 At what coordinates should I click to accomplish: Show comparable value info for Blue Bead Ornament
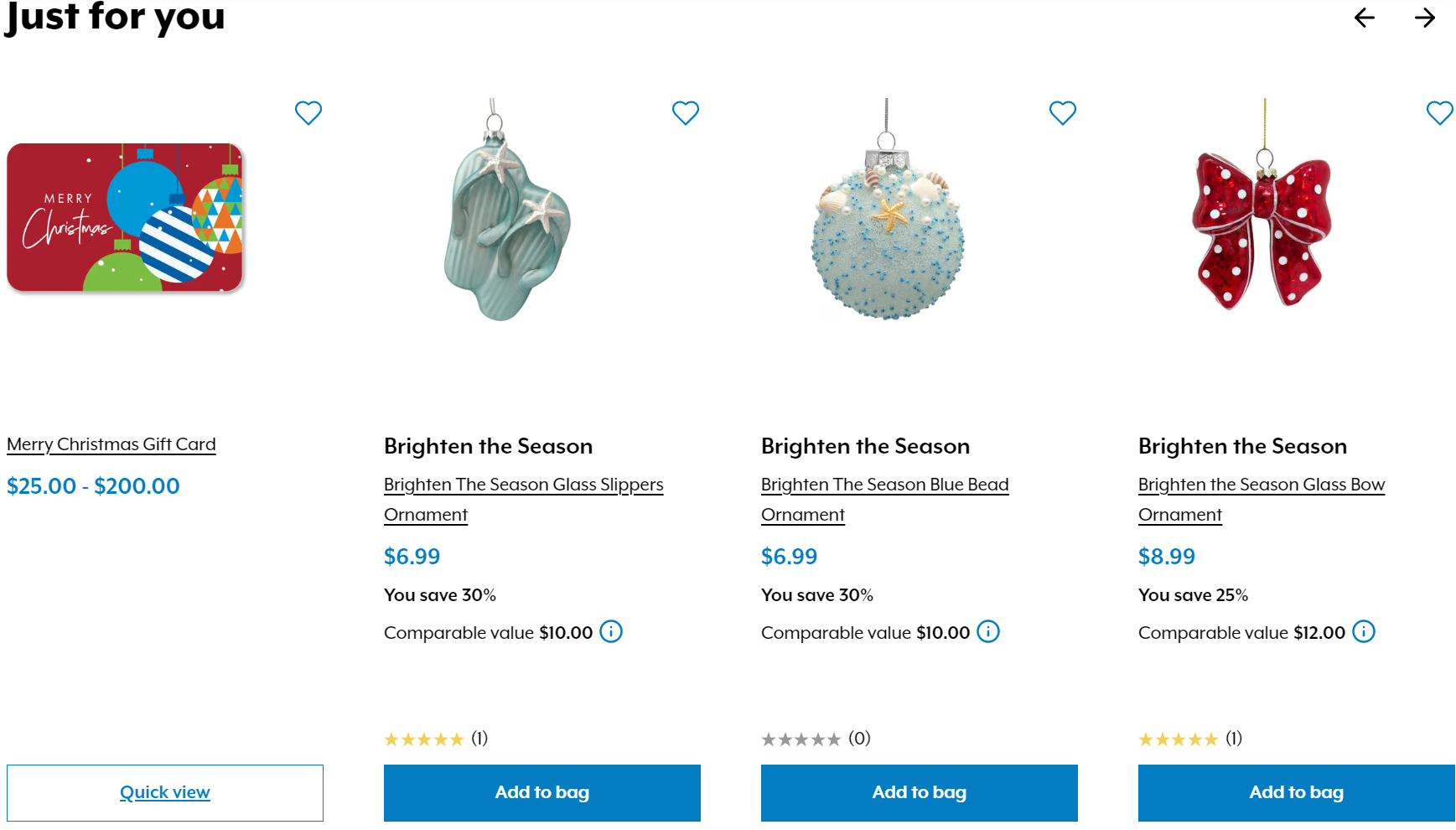[989, 631]
